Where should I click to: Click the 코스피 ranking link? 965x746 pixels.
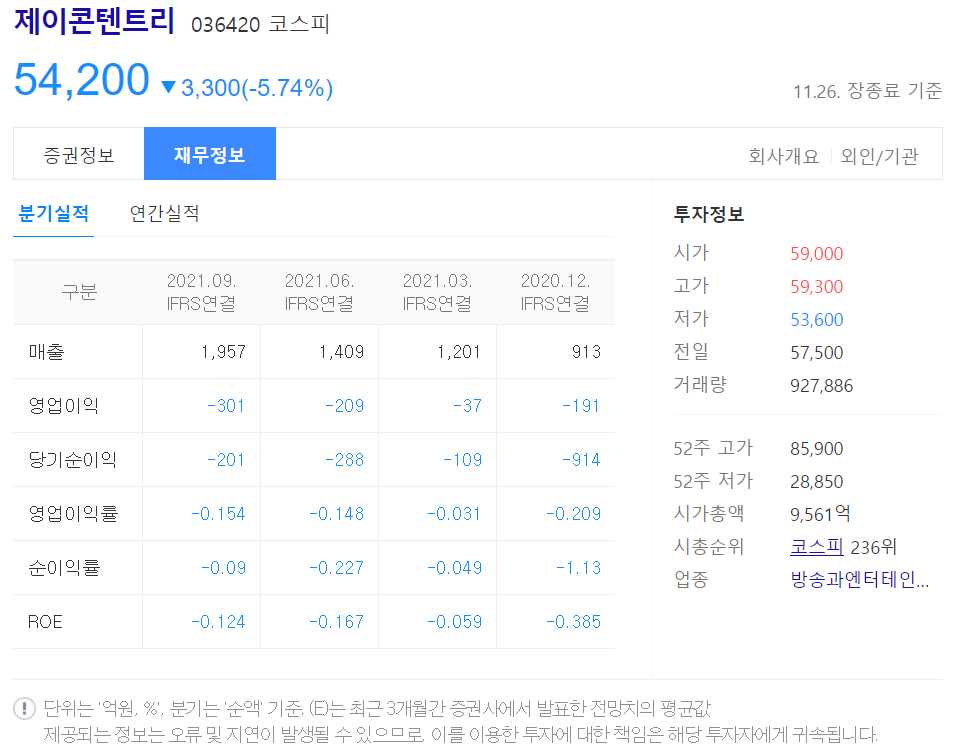(816, 547)
